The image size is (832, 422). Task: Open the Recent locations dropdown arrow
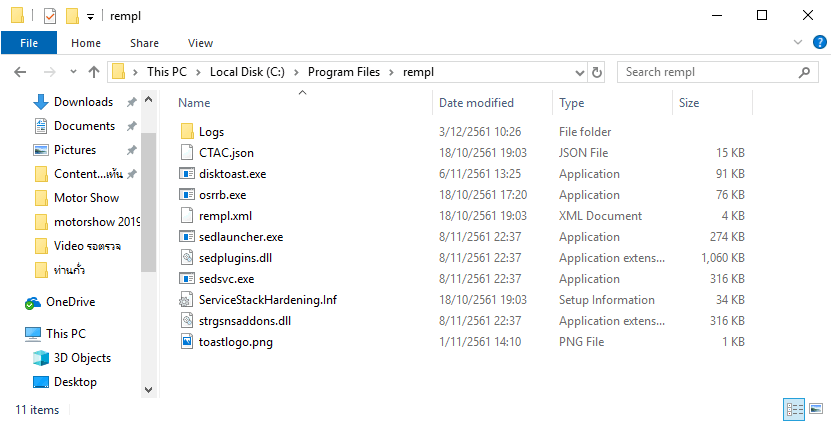[72, 72]
